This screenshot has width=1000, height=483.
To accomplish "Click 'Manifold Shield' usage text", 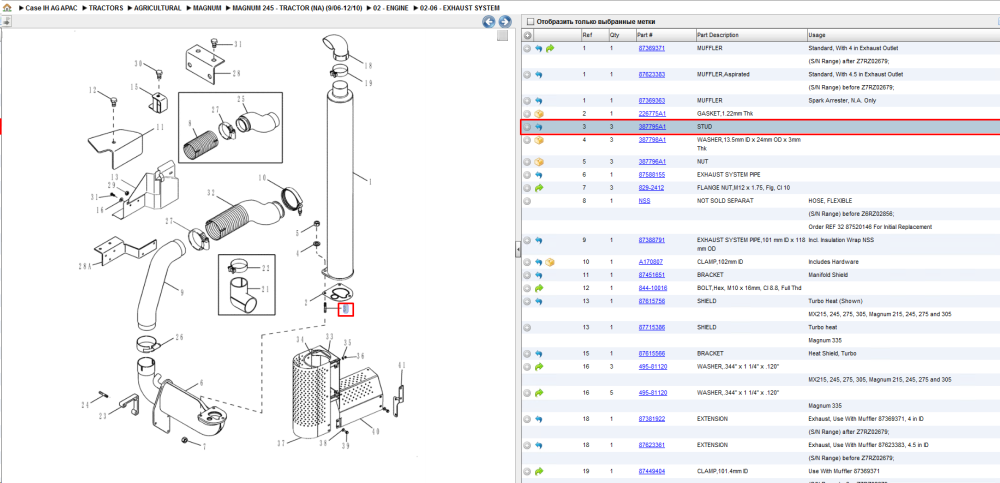I will click(829, 275).
